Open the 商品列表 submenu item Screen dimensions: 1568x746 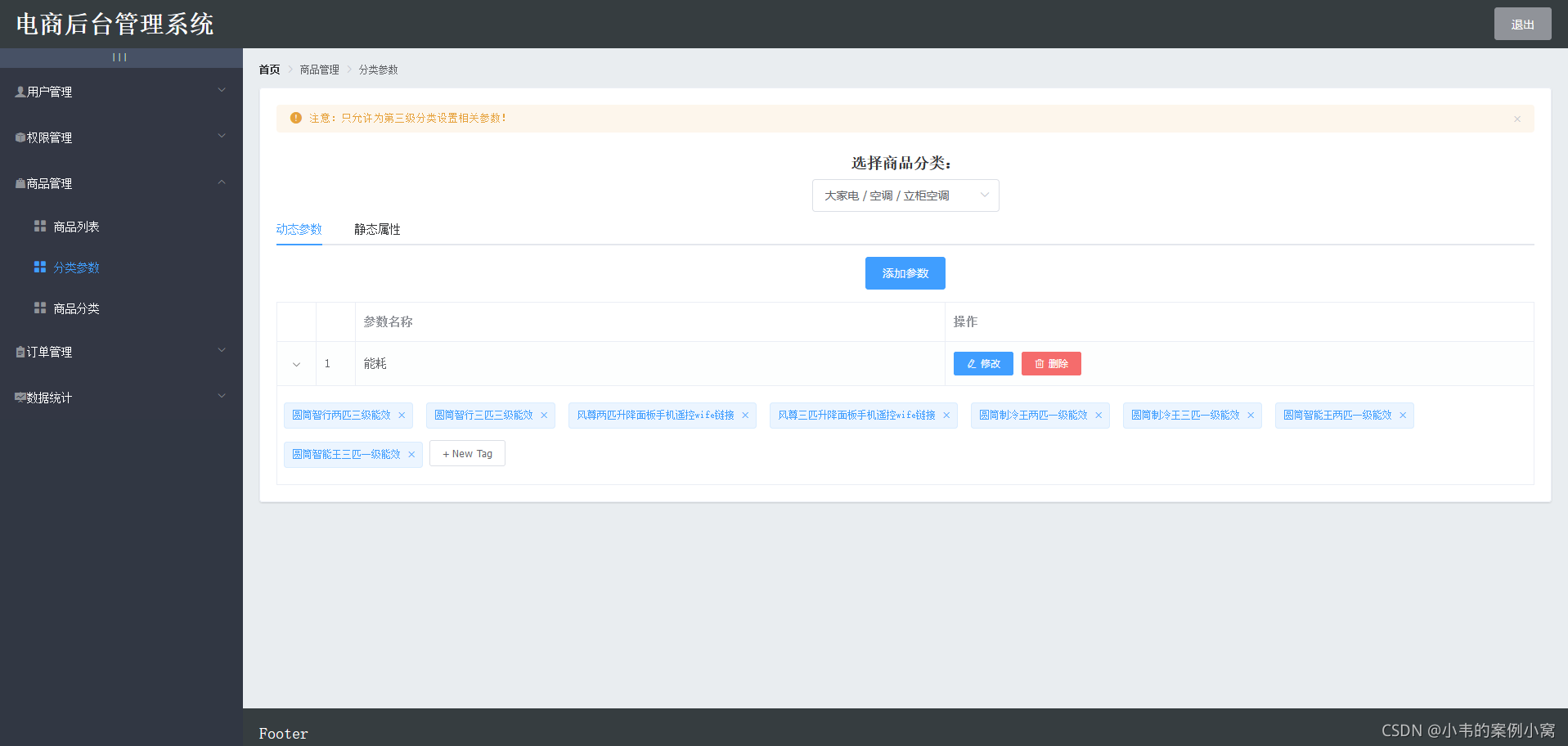(x=121, y=227)
